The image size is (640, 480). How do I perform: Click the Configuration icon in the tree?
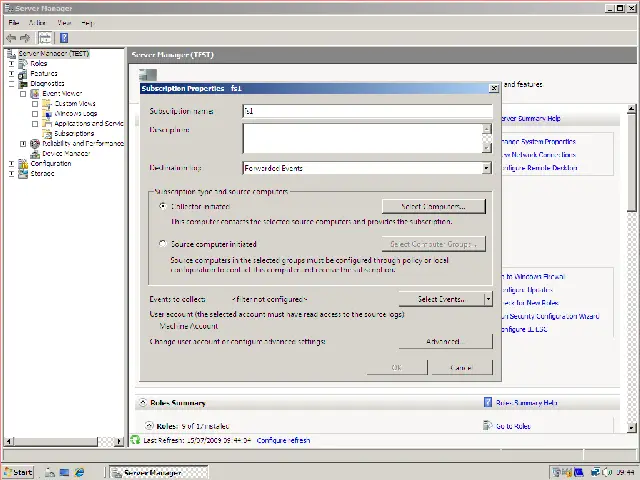[x=23, y=164]
